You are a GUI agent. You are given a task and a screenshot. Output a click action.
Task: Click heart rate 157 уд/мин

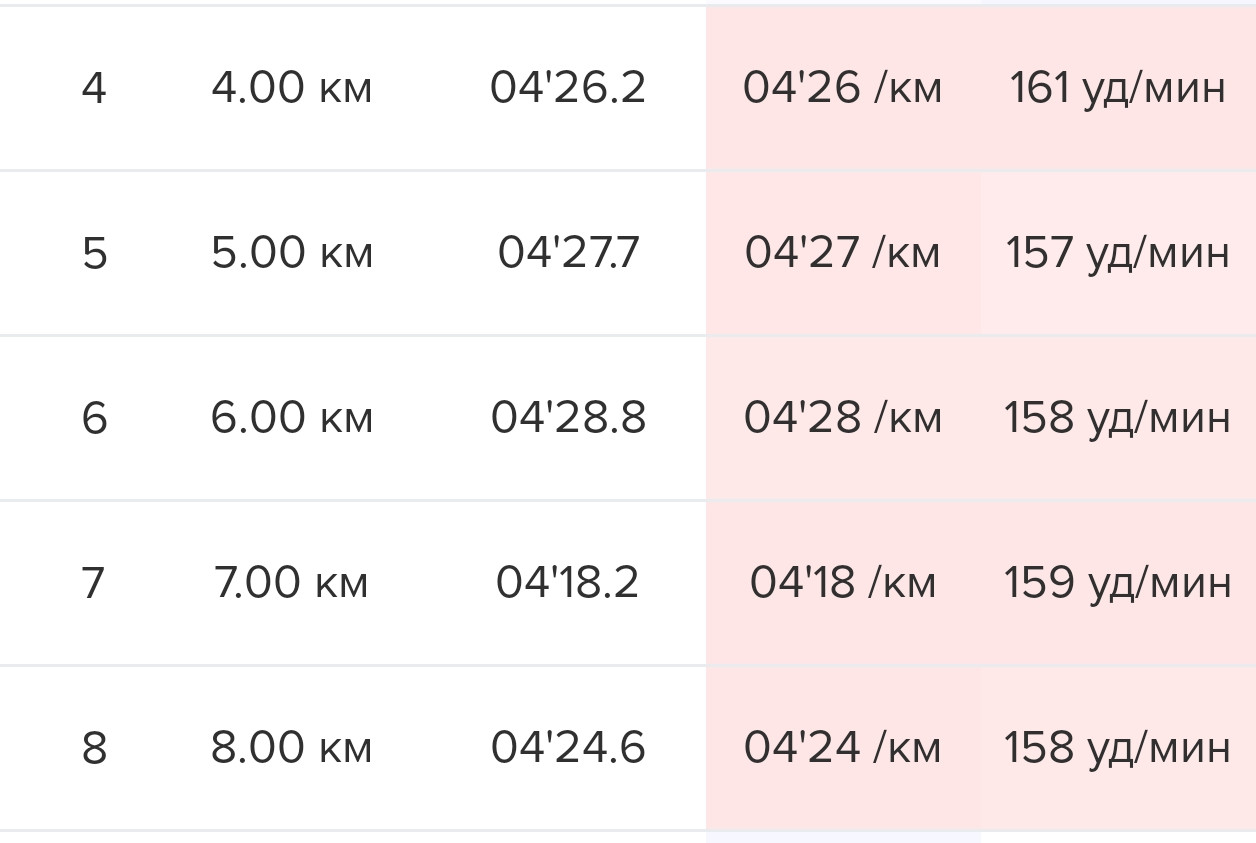1117,253
